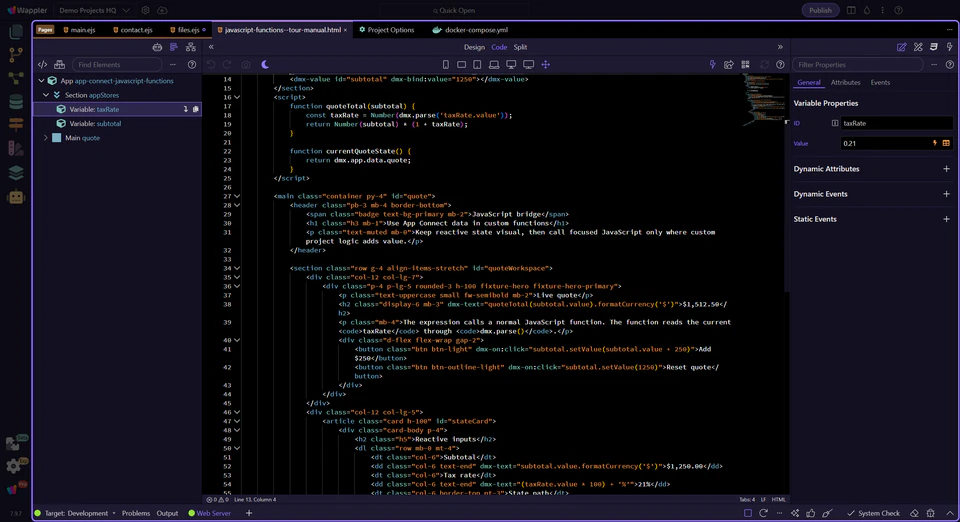960x522 pixels.
Task: Click the code view icon beside Find Elements
Action: tap(42, 64)
